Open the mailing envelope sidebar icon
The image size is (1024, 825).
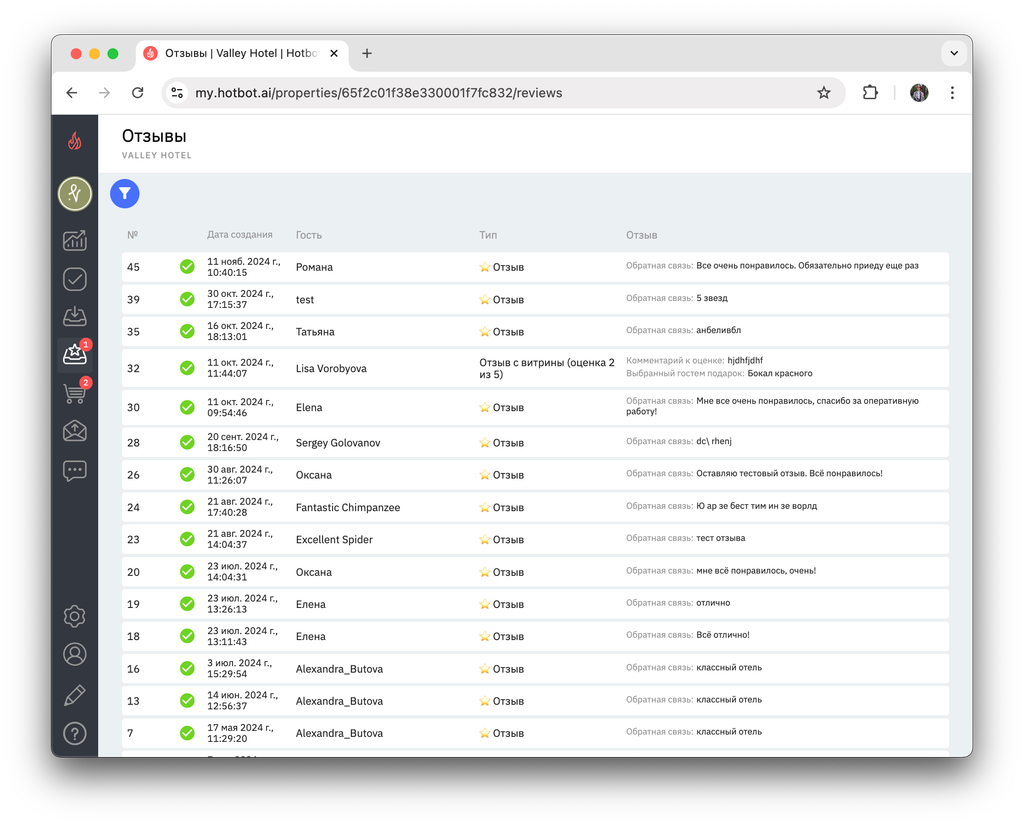point(74,431)
